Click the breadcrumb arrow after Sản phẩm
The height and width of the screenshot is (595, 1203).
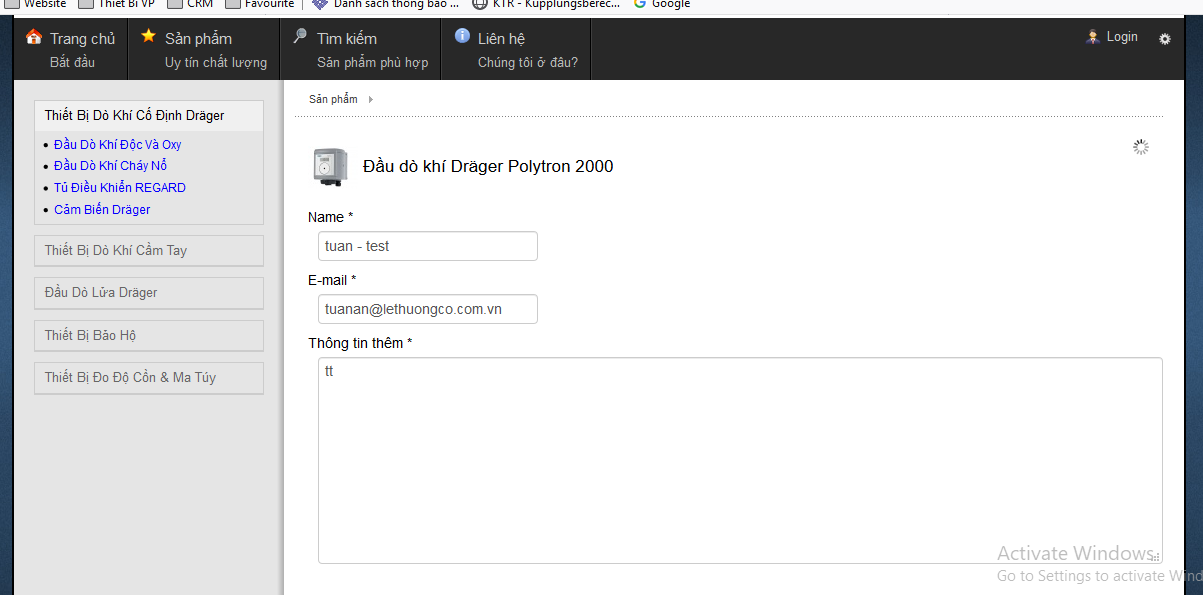coord(371,99)
